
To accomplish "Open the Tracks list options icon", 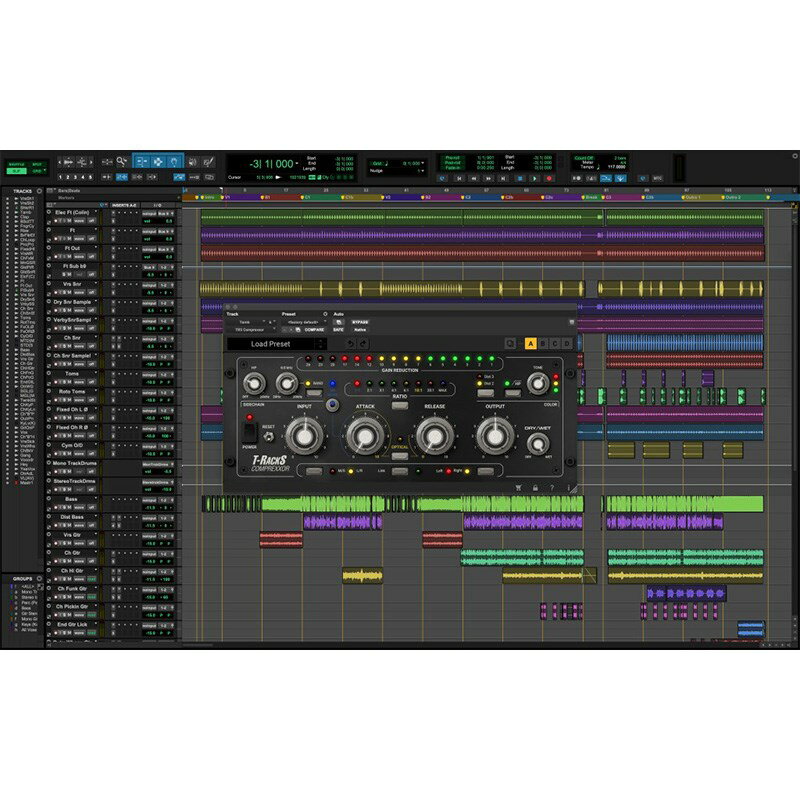I will (39, 188).
